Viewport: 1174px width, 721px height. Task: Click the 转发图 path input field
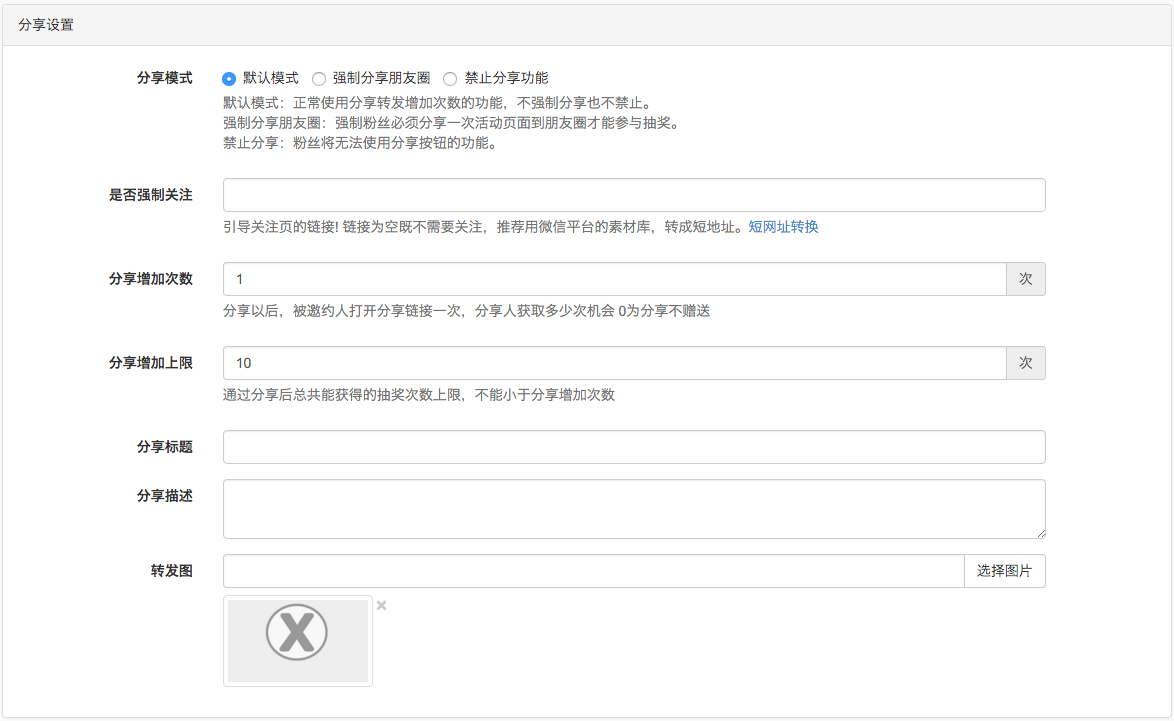[x=594, y=571]
